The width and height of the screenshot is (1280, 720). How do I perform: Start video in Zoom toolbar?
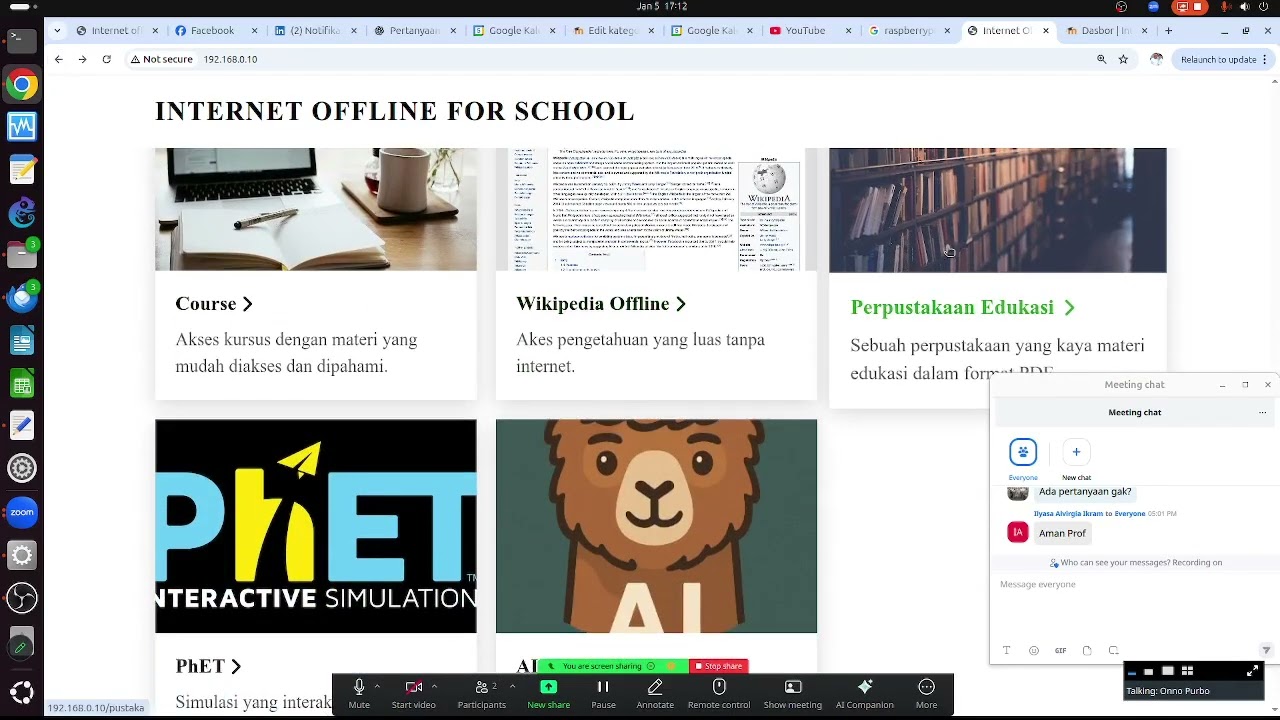point(413,693)
